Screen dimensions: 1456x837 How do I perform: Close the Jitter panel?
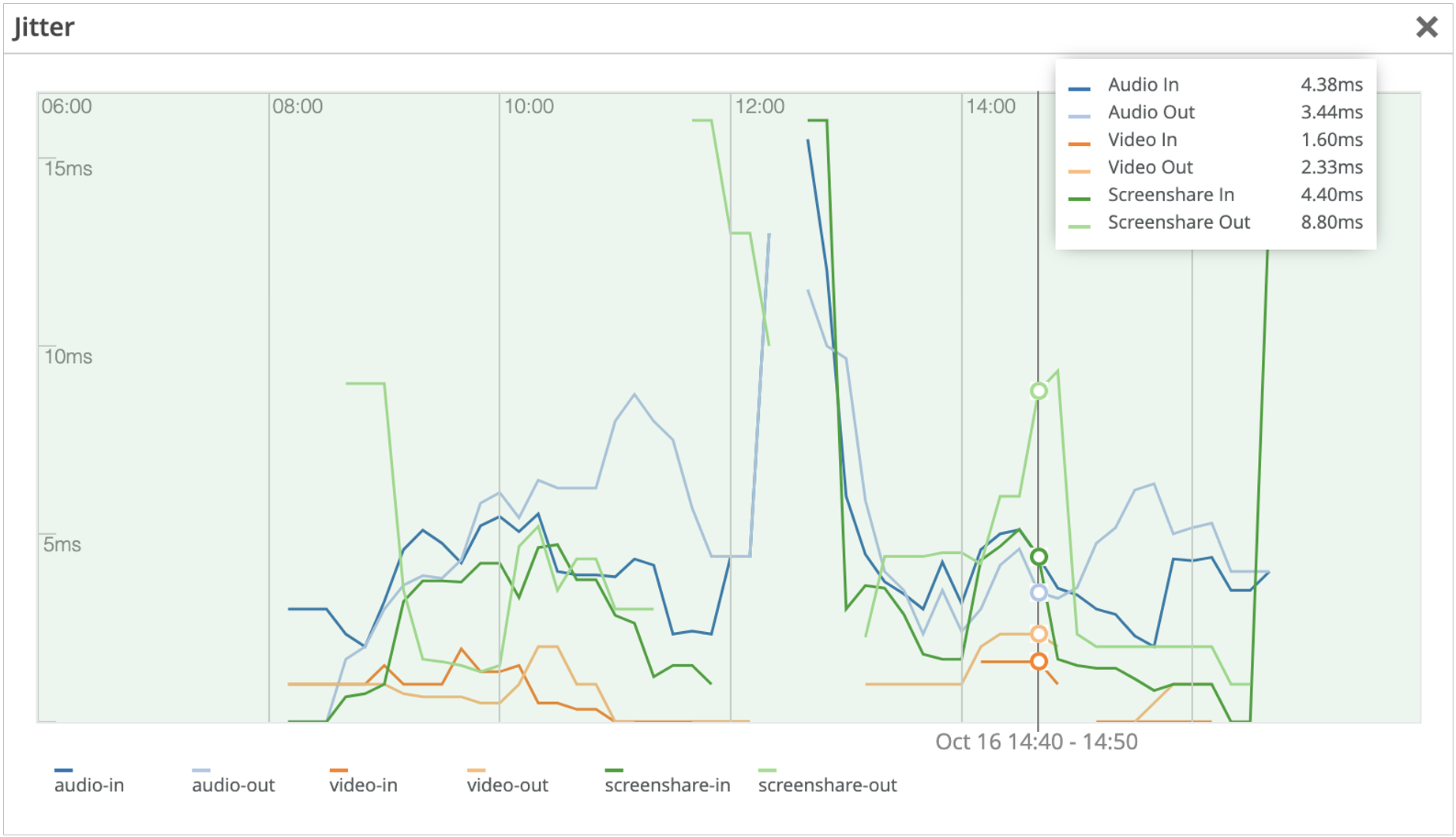click(1426, 28)
